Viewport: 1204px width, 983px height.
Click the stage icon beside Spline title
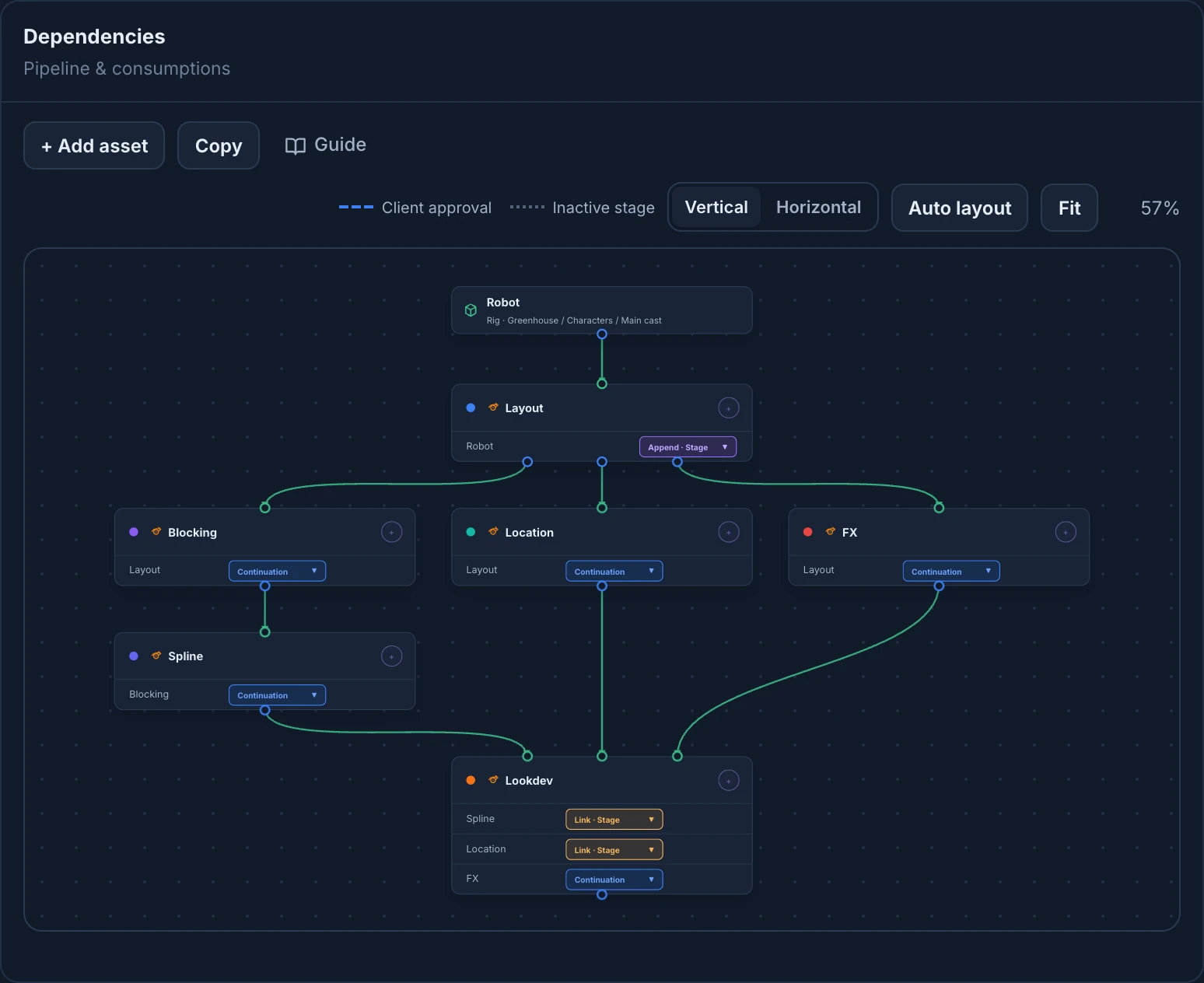(x=156, y=656)
